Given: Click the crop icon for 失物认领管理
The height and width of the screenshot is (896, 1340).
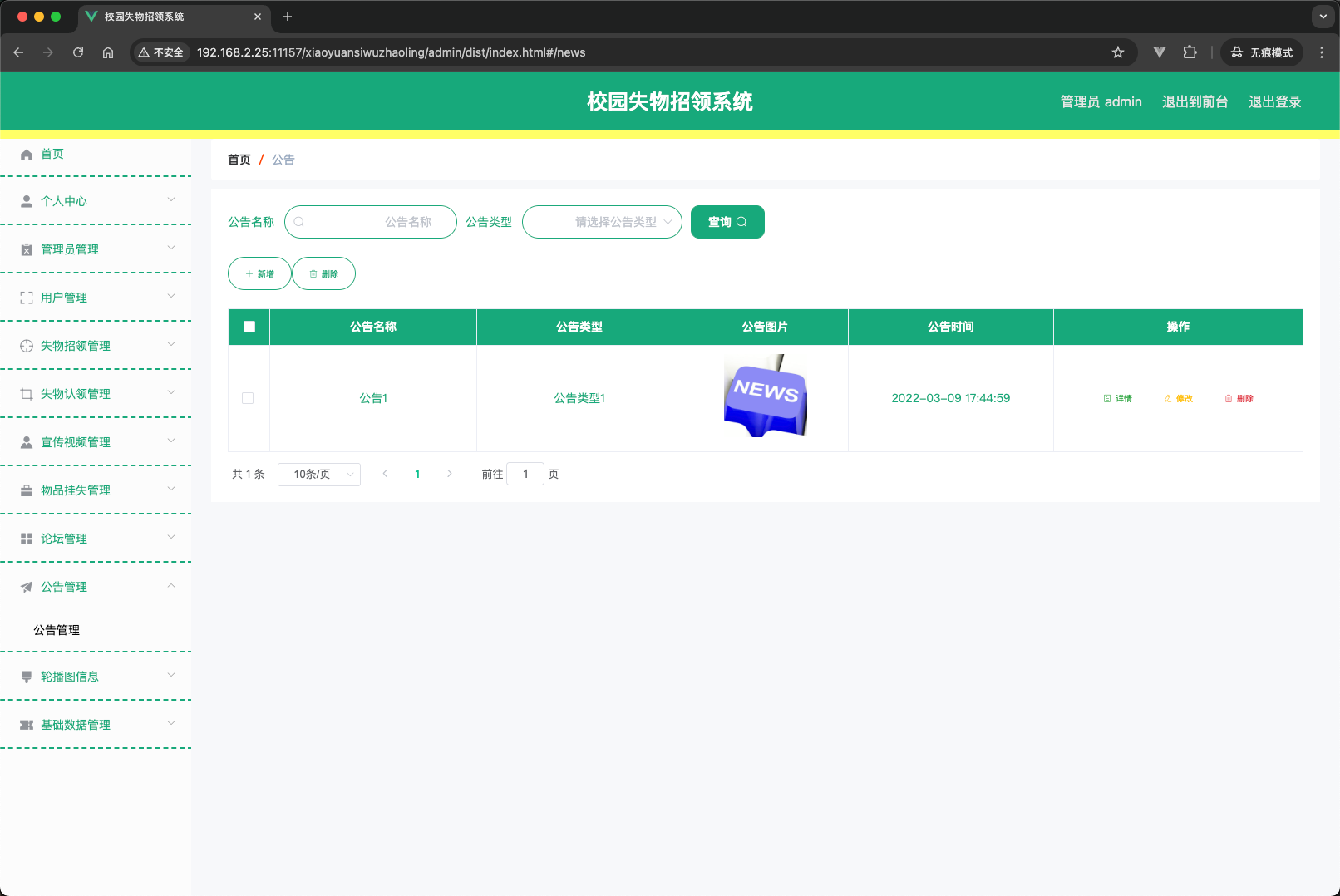Looking at the screenshot, I should (27, 394).
